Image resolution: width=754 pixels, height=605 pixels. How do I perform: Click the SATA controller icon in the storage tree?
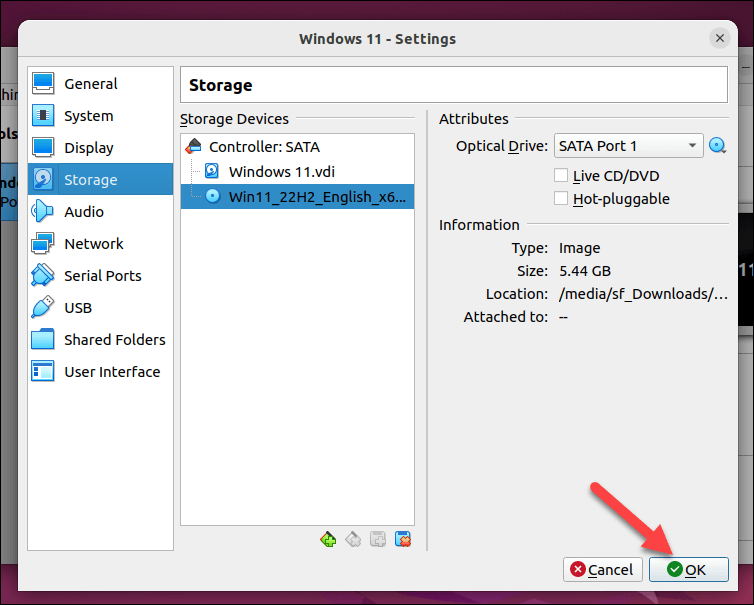pyautogui.click(x=194, y=147)
